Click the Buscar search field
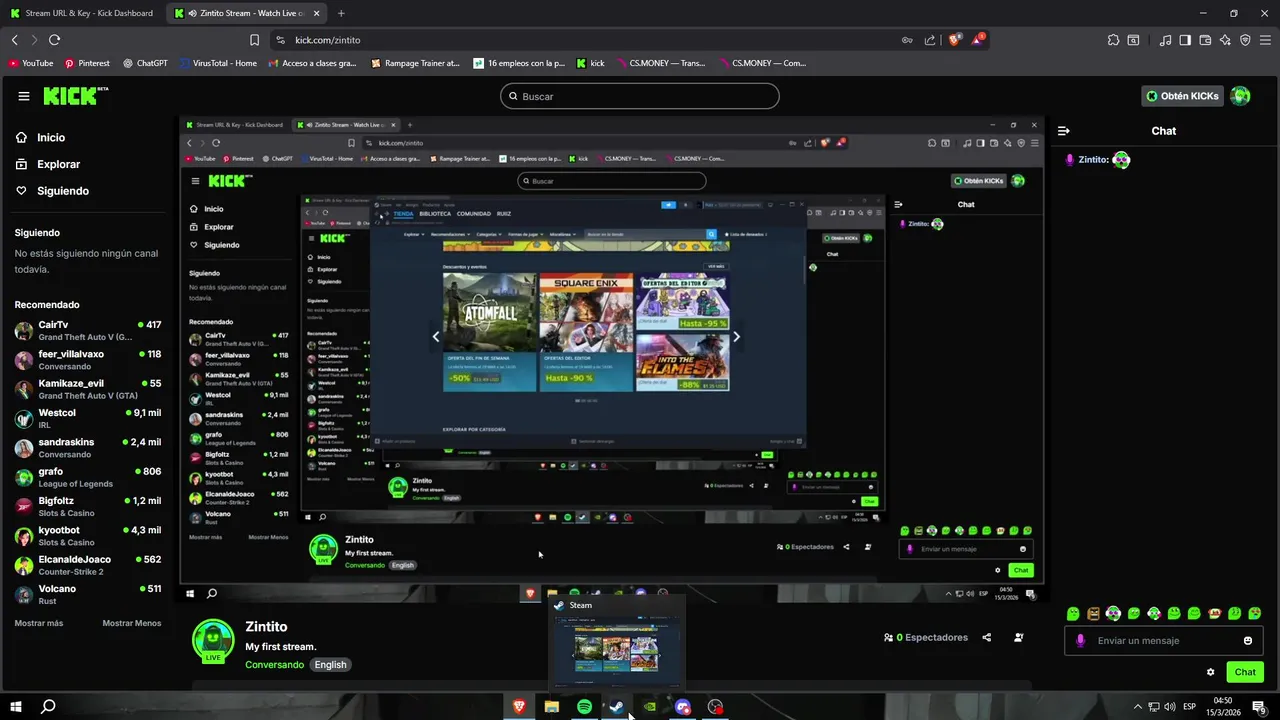This screenshot has height=720, width=1280. pos(640,96)
